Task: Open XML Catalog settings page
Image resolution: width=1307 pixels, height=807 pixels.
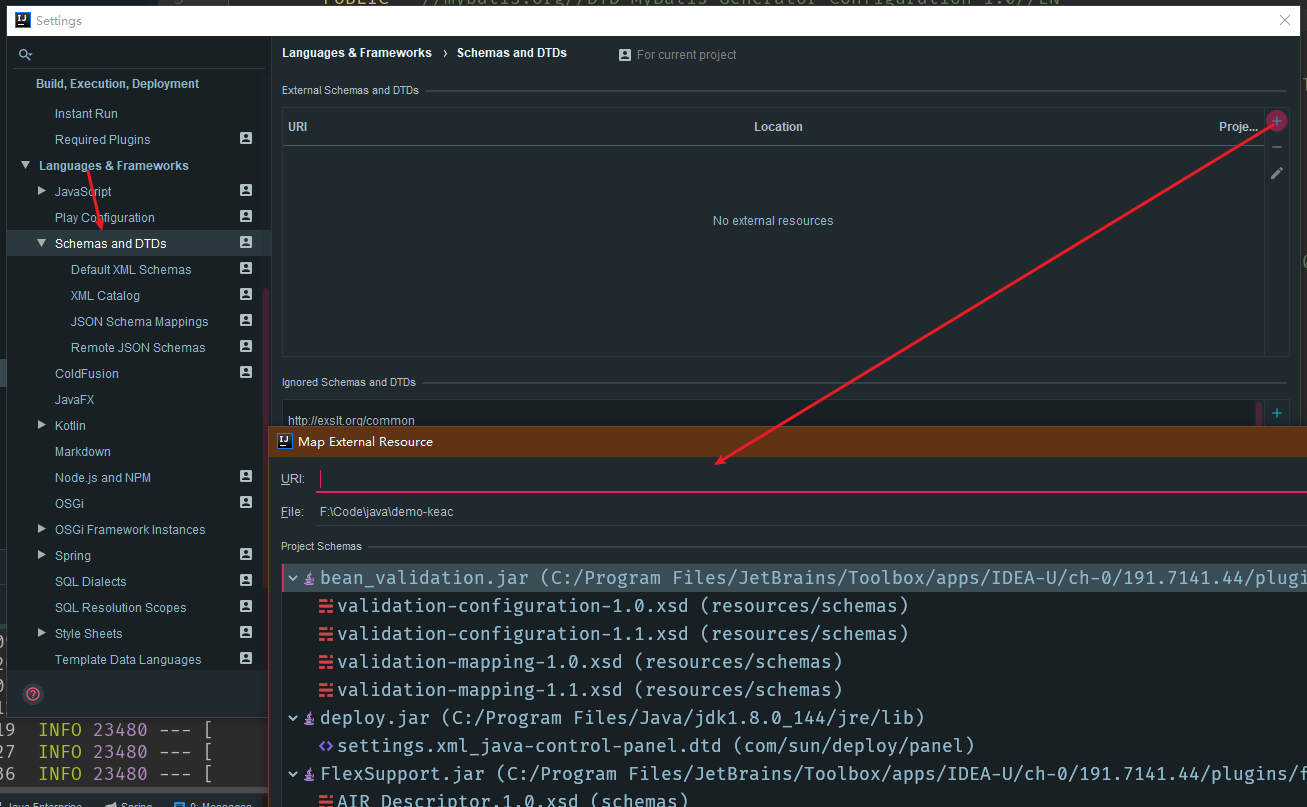Action: coord(105,296)
